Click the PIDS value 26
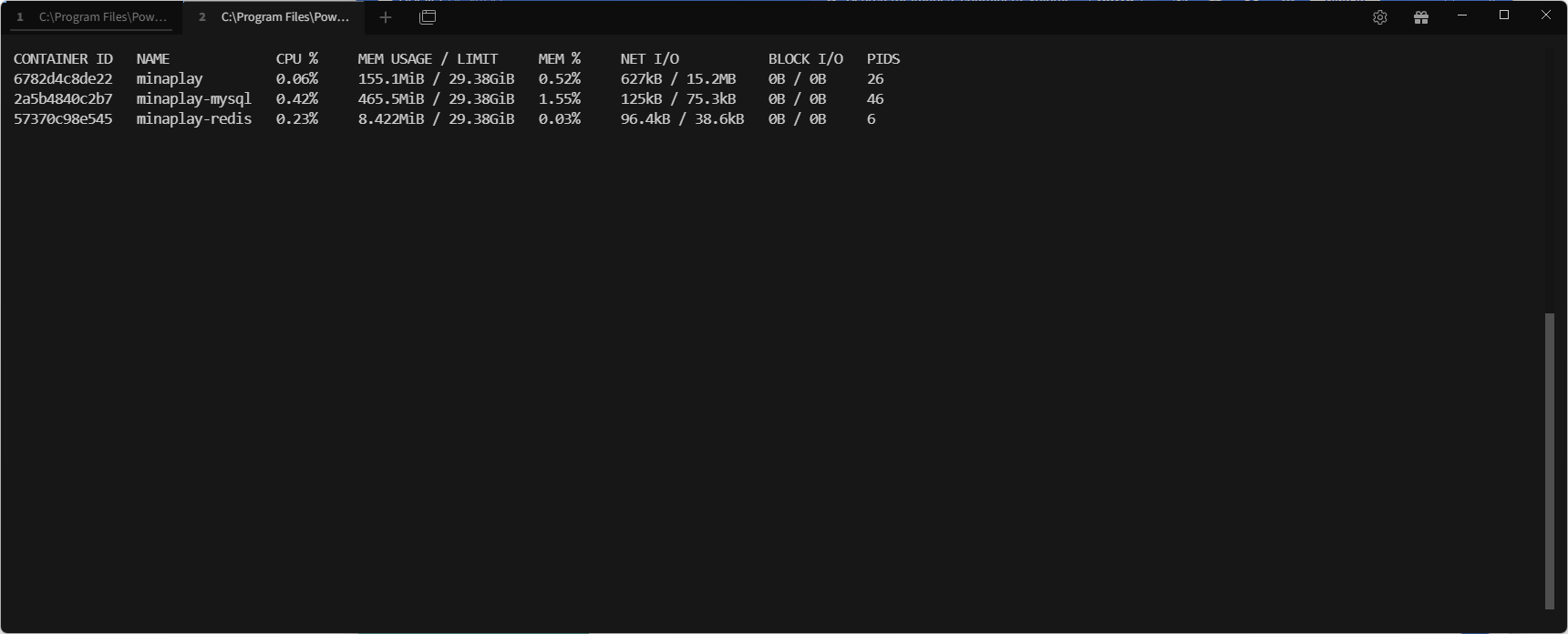The height and width of the screenshot is (634, 1568). point(875,79)
